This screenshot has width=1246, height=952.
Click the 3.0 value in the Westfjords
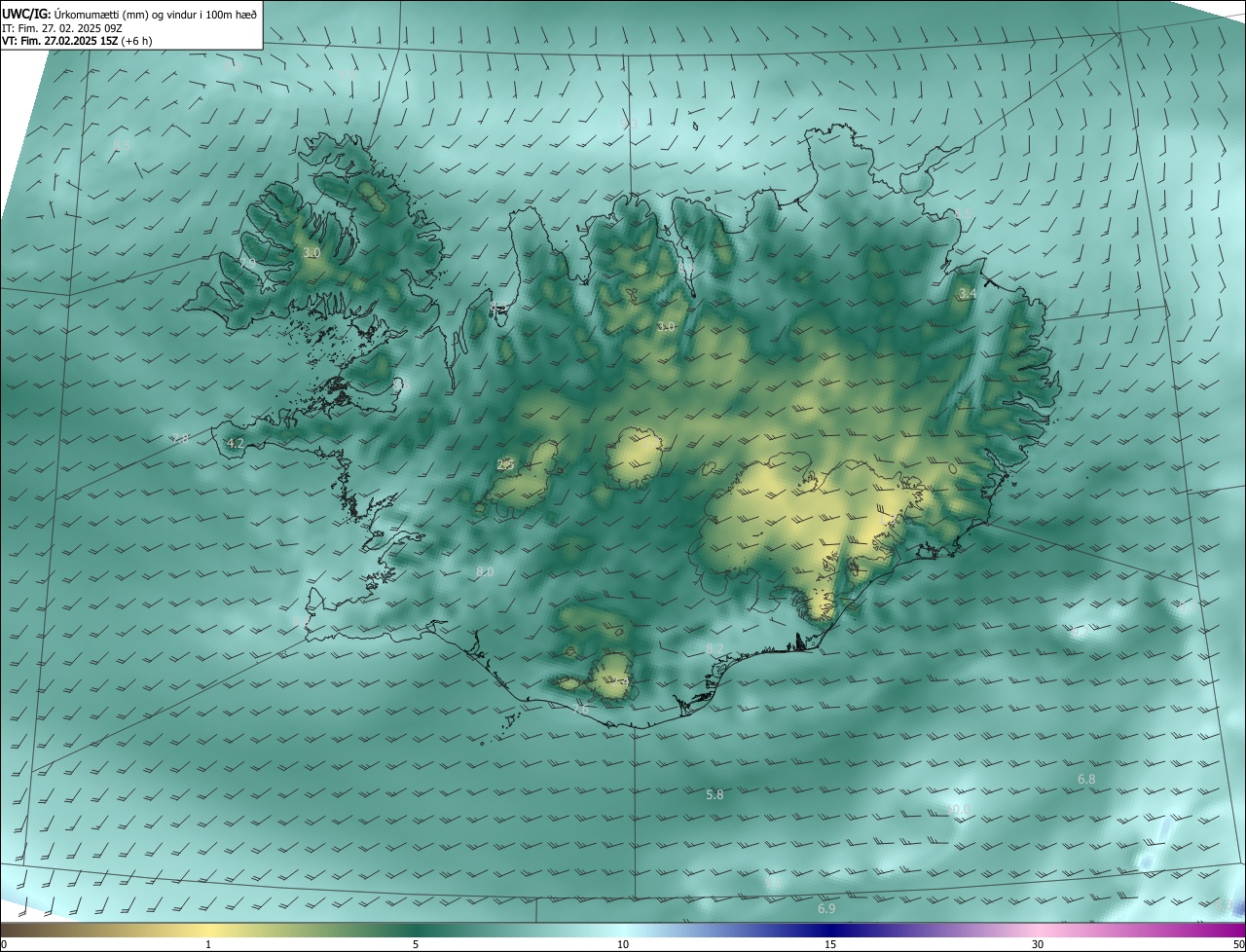311,252
